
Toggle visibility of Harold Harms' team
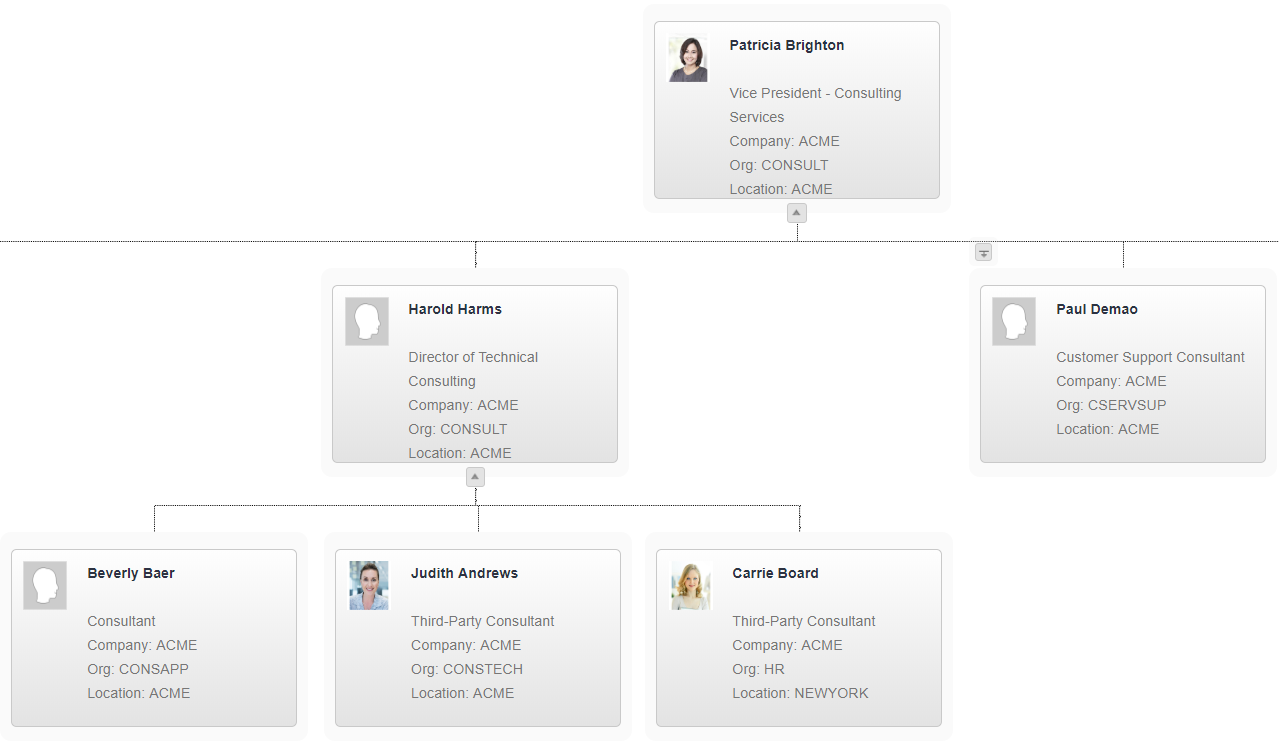(x=475, y=476)
